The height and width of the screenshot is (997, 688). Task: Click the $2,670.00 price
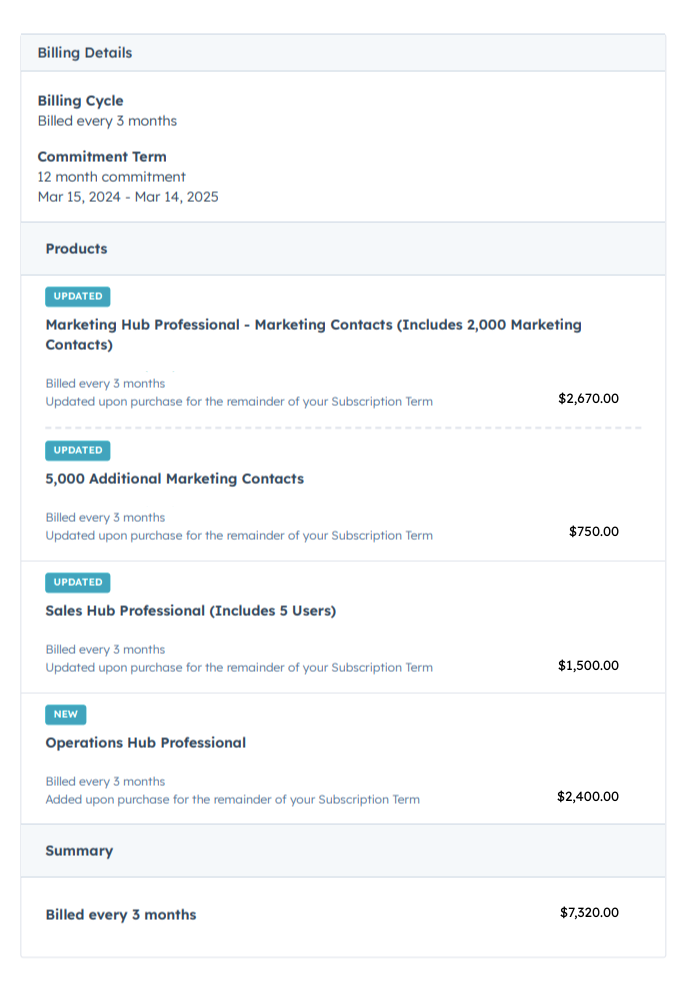tap(588, 399)
